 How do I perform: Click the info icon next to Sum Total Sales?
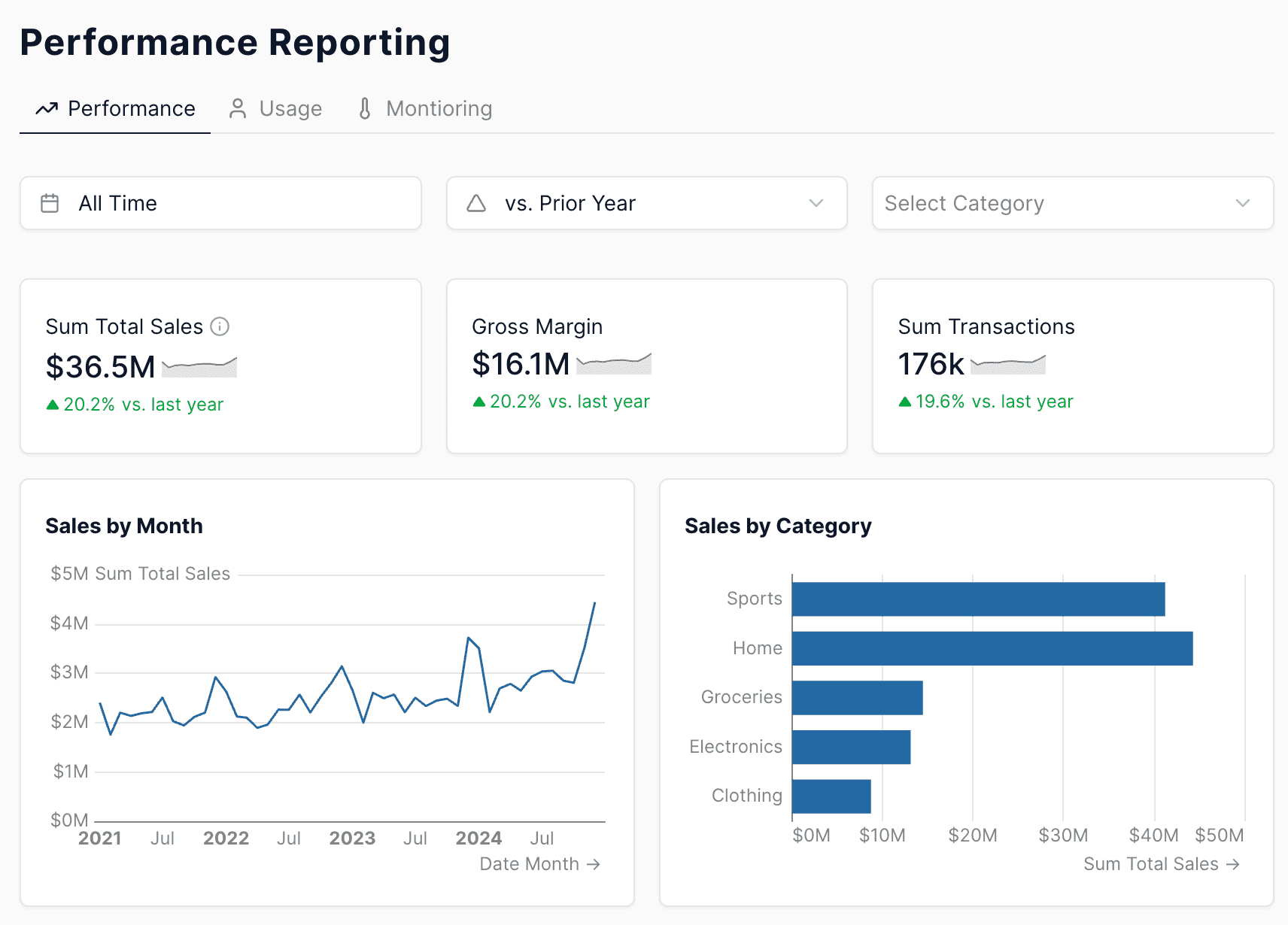220,326
